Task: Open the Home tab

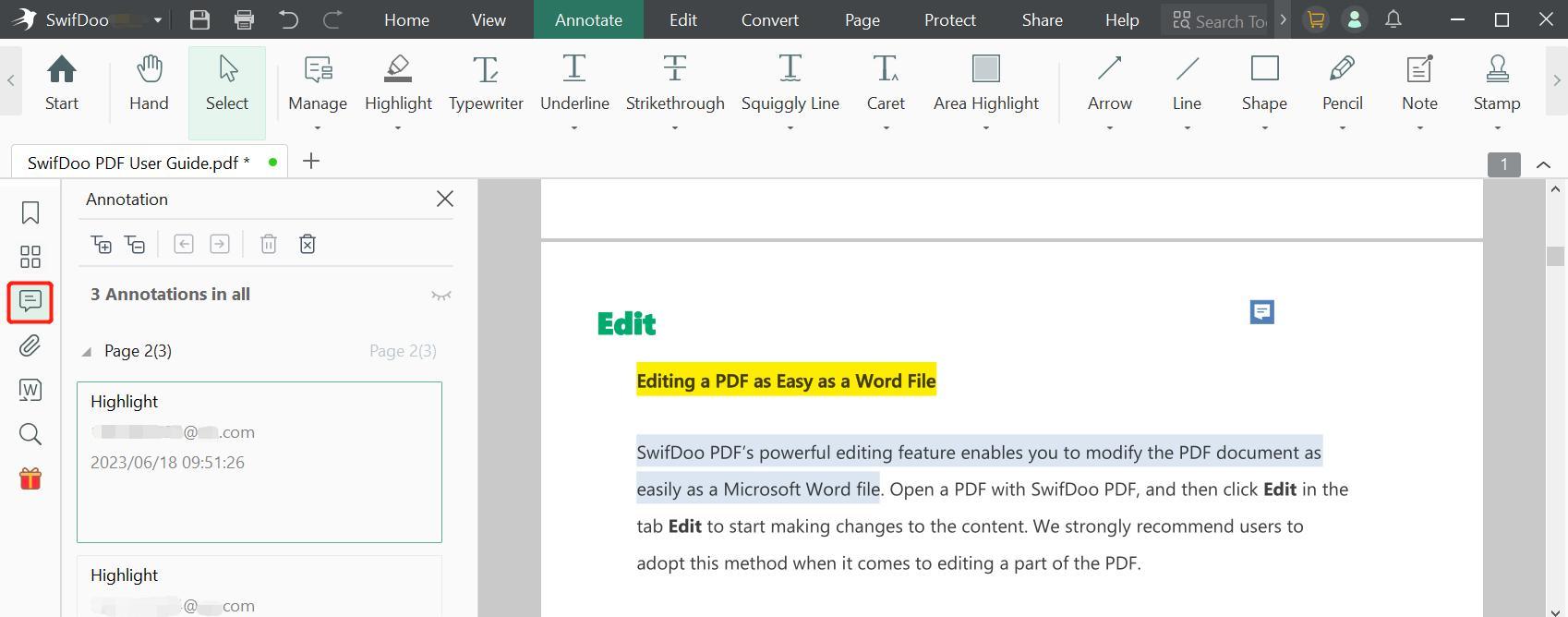Action: point(406,19)
